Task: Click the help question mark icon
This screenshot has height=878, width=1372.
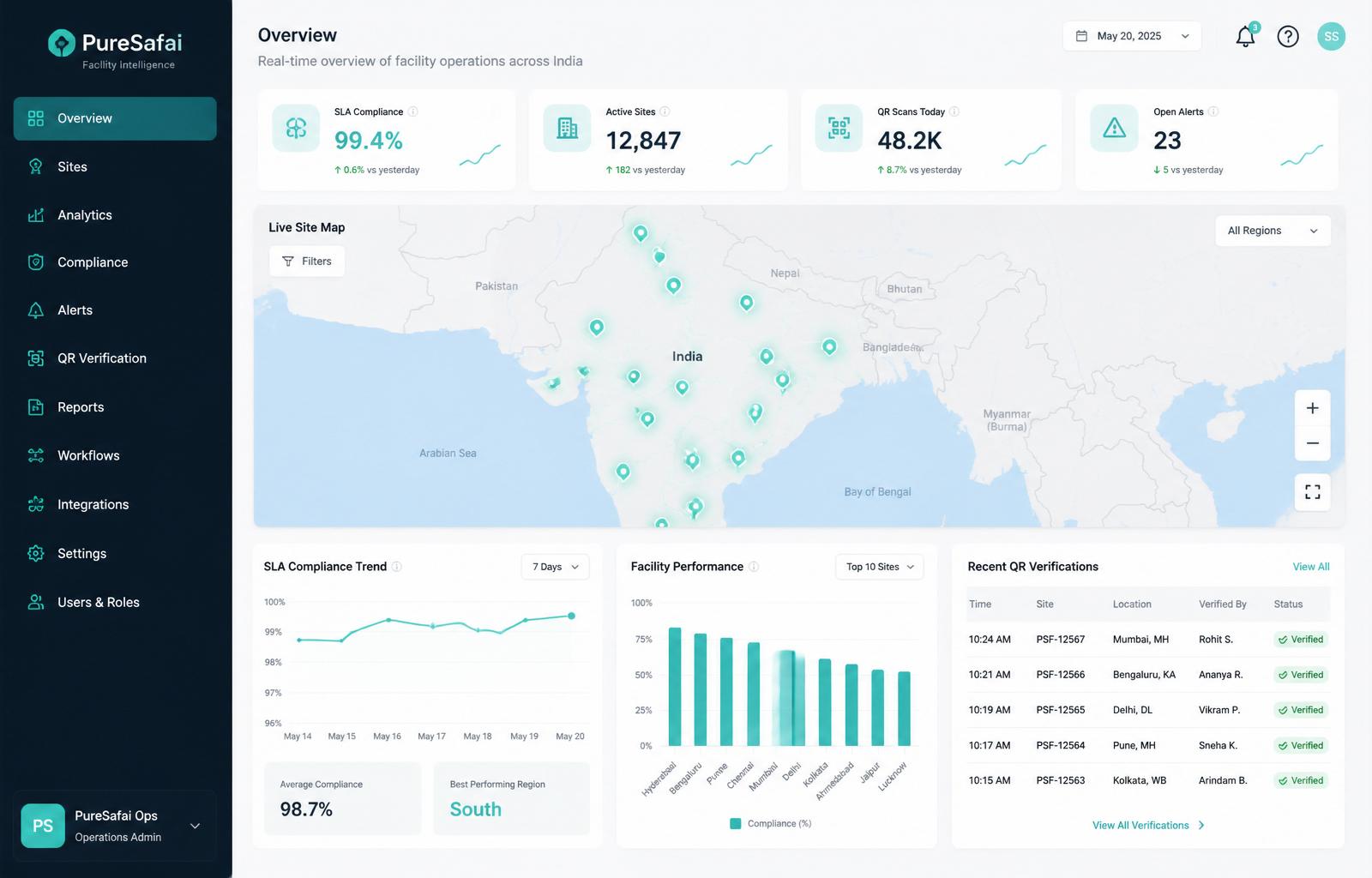Action: 1288,36
